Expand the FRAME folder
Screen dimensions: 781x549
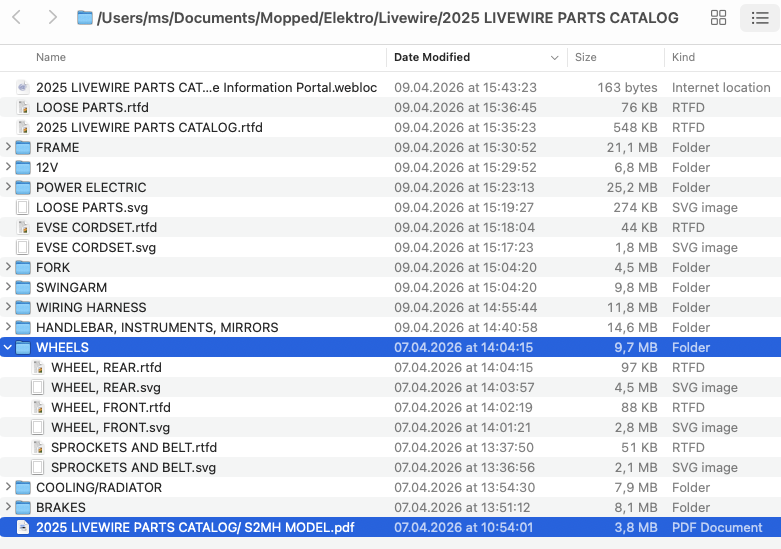[8, 147]
